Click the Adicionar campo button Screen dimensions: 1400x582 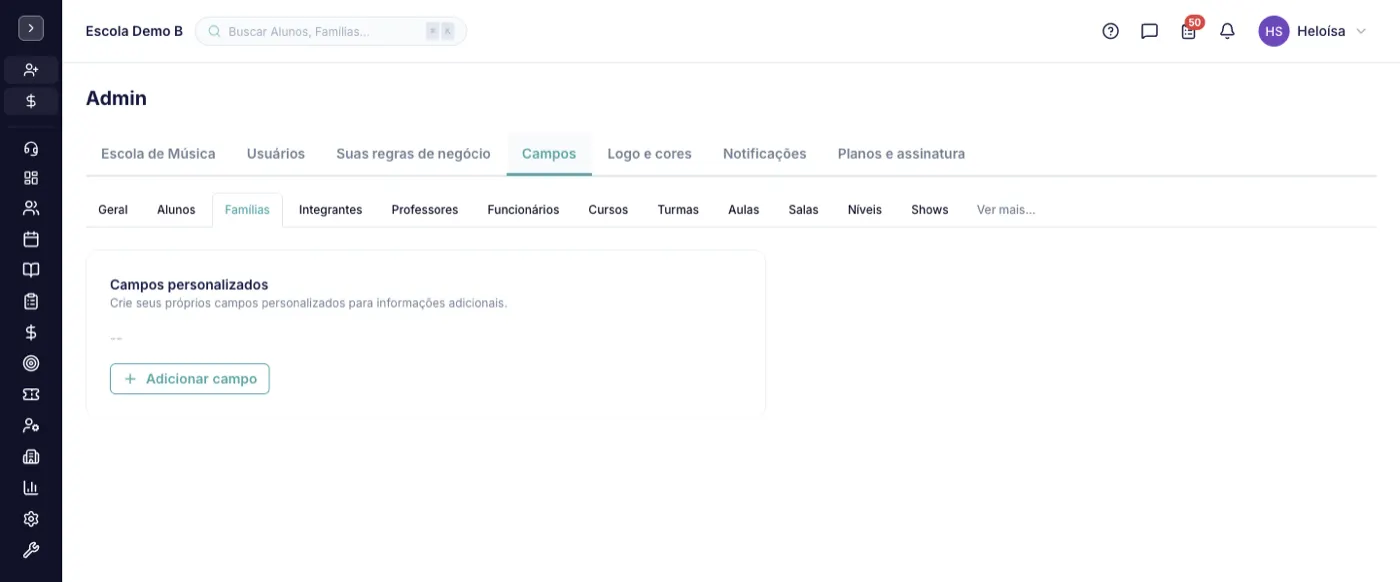pyautogui.click(x=190, y=379)
